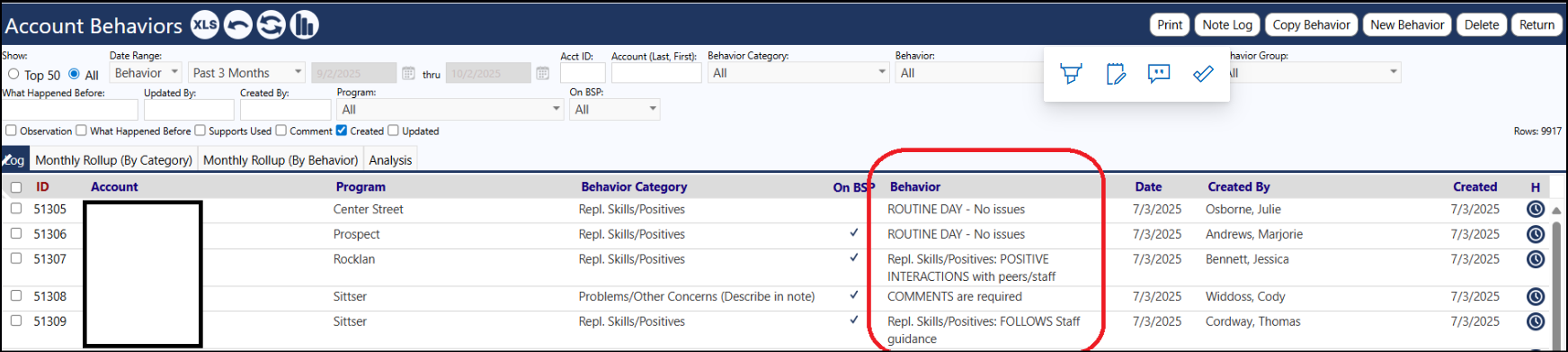The image size is (1568, 352).
Task: Sort by the Program column header
Action: tap(361, 187)
